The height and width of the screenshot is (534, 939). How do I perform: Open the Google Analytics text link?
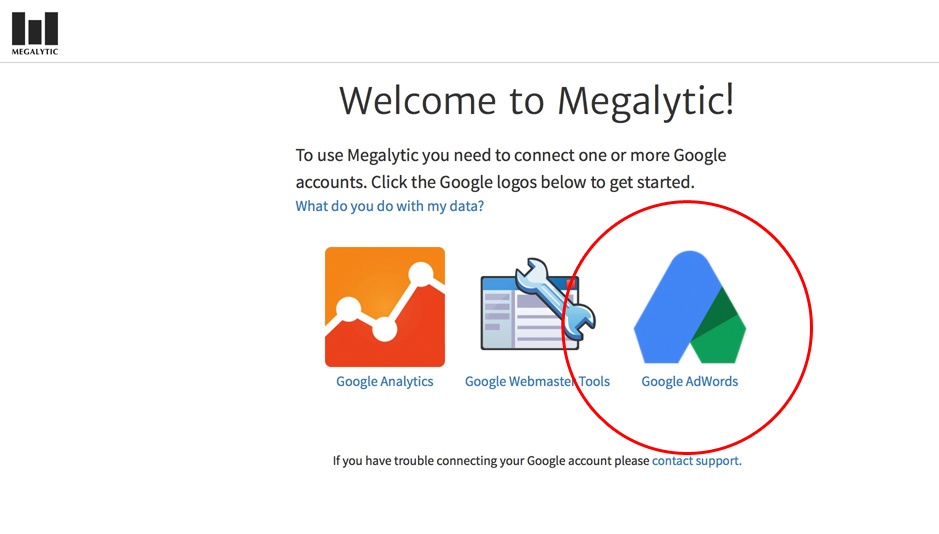(384, 381)
